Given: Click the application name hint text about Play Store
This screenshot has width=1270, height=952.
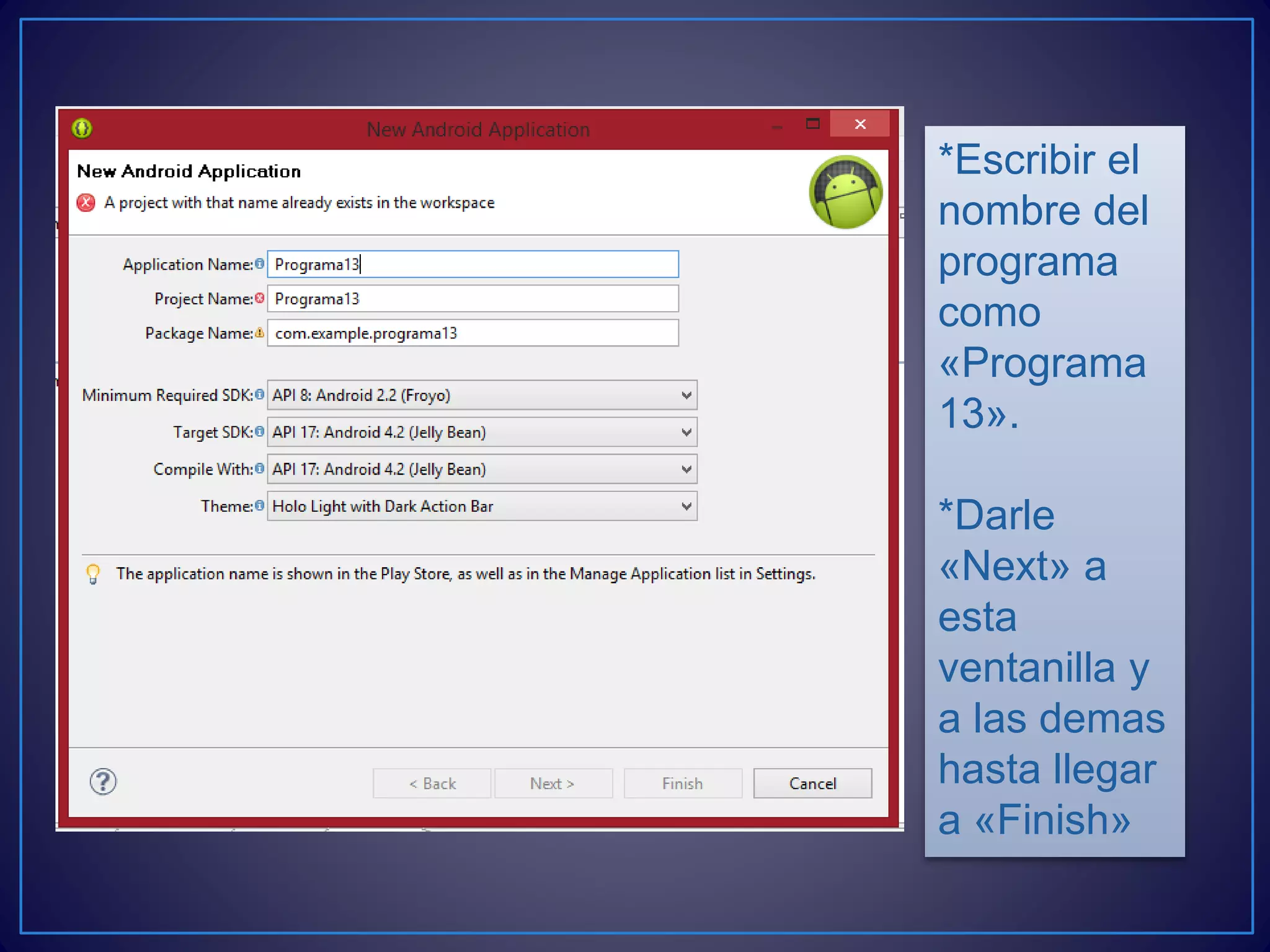Looking at the screenshot, I should click(x=465, y=574).
